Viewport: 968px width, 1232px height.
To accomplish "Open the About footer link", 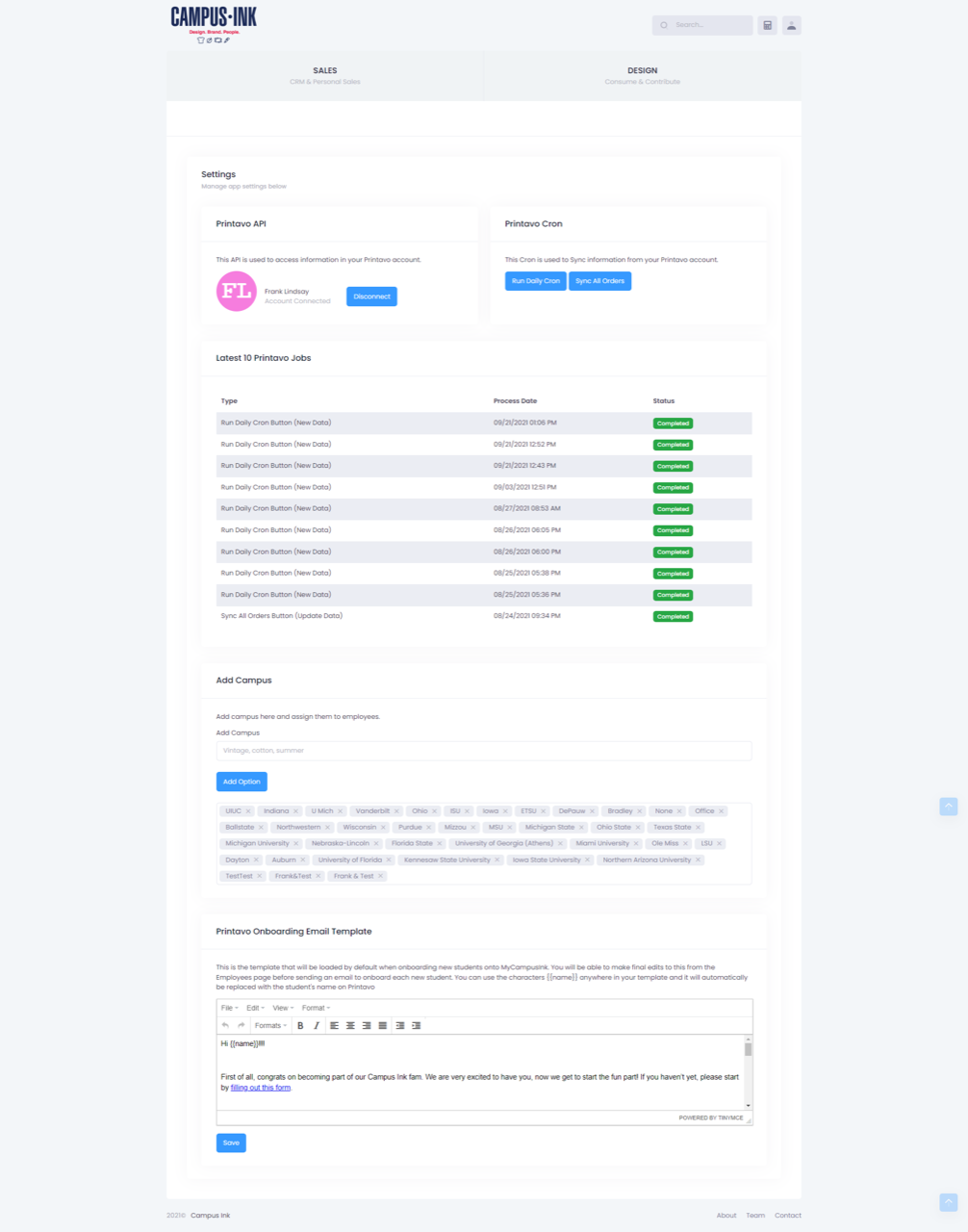I will (x=726, y=1216).
